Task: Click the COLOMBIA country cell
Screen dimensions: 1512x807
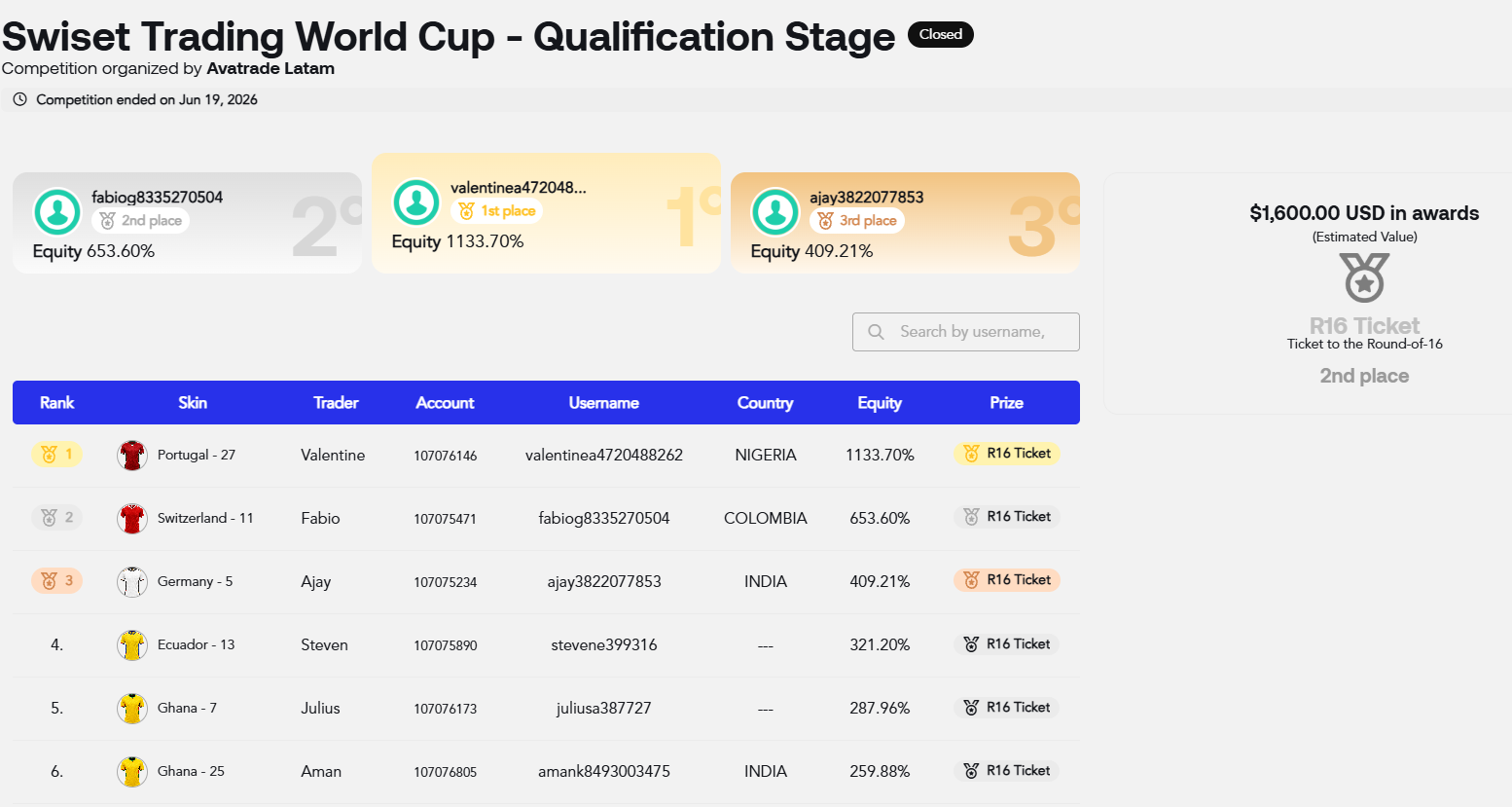Action: click(766, 518)
